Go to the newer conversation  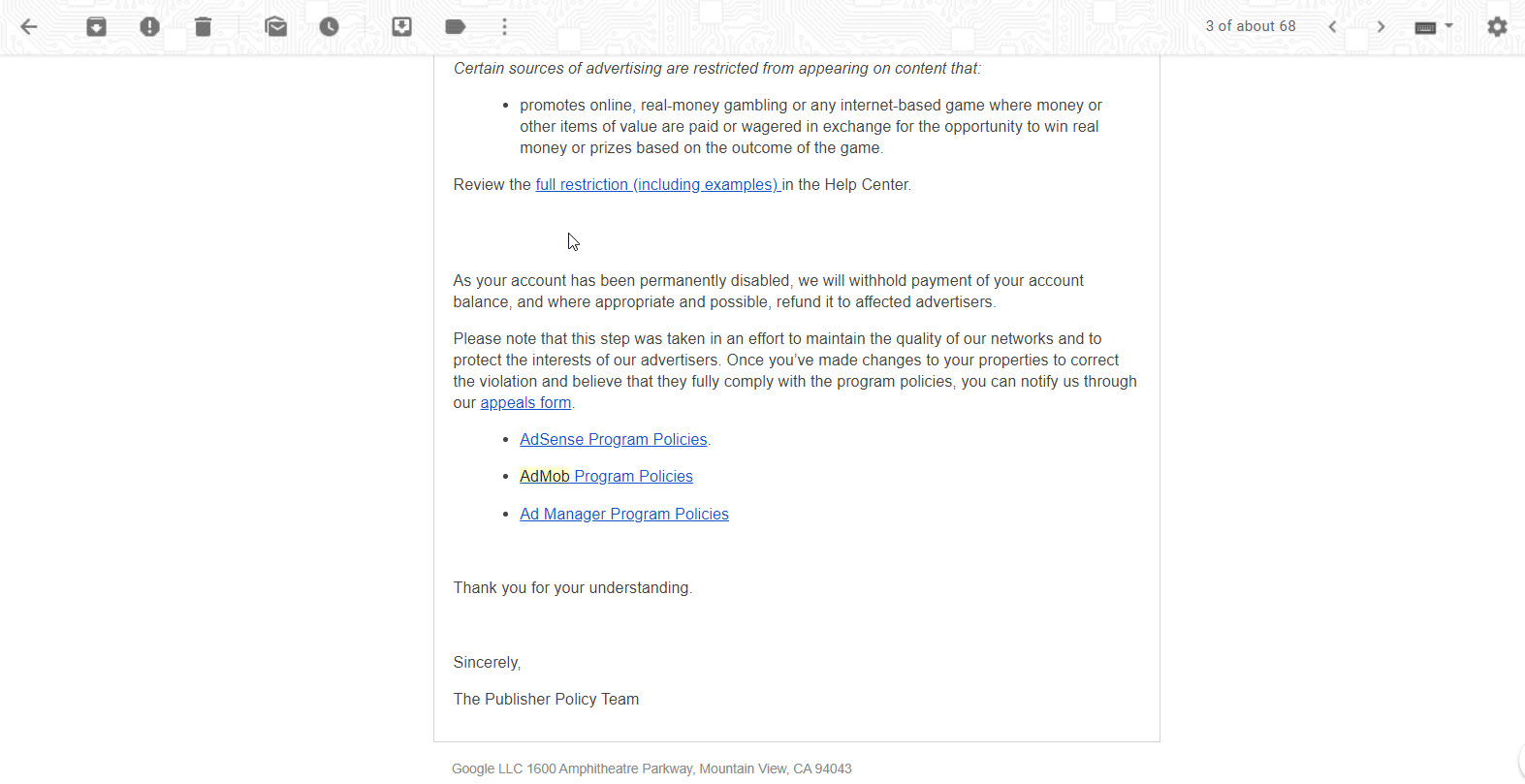(1333, 27)
